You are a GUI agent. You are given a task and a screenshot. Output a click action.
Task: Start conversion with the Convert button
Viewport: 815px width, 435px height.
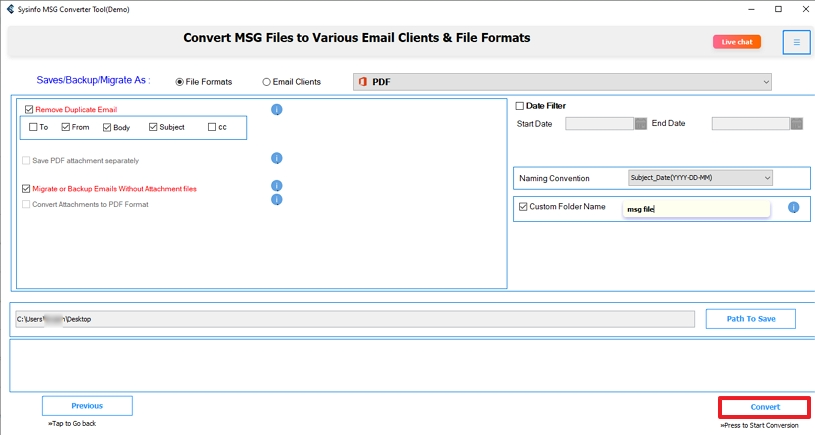[765, 407]
